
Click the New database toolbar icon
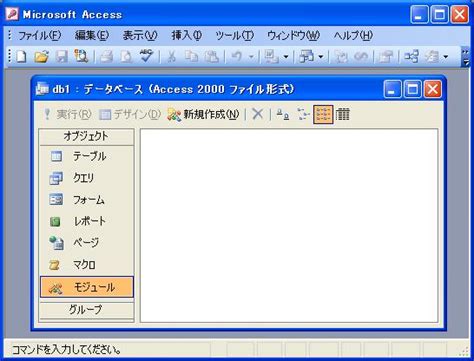22,57
